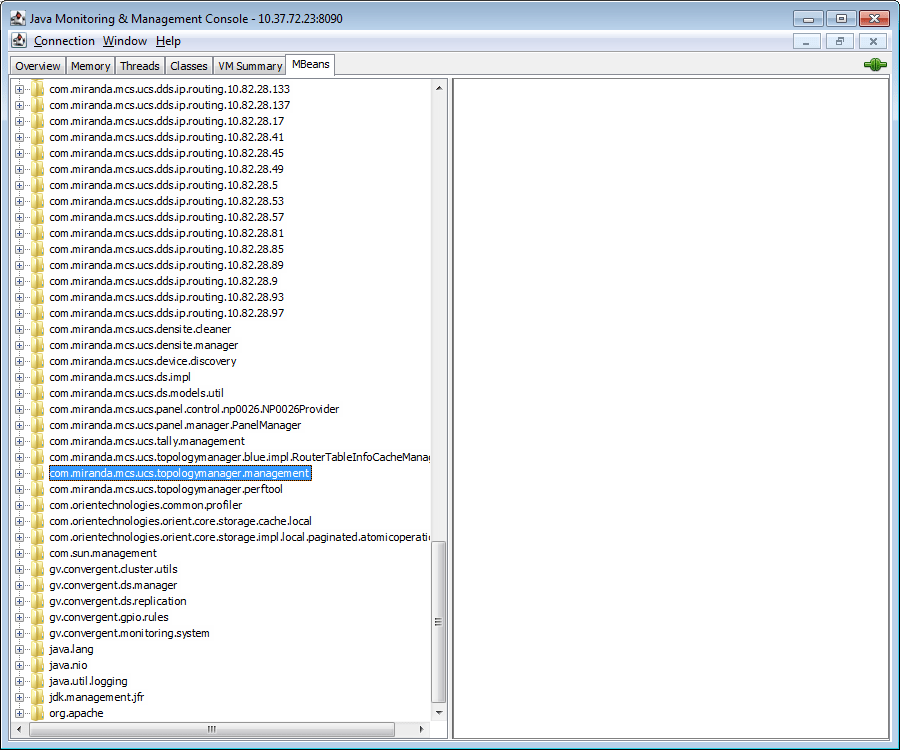The height and width of the screenshot is (750, 900).
Task: Restore the inner connection frame
Action: [x=840, y=41]
